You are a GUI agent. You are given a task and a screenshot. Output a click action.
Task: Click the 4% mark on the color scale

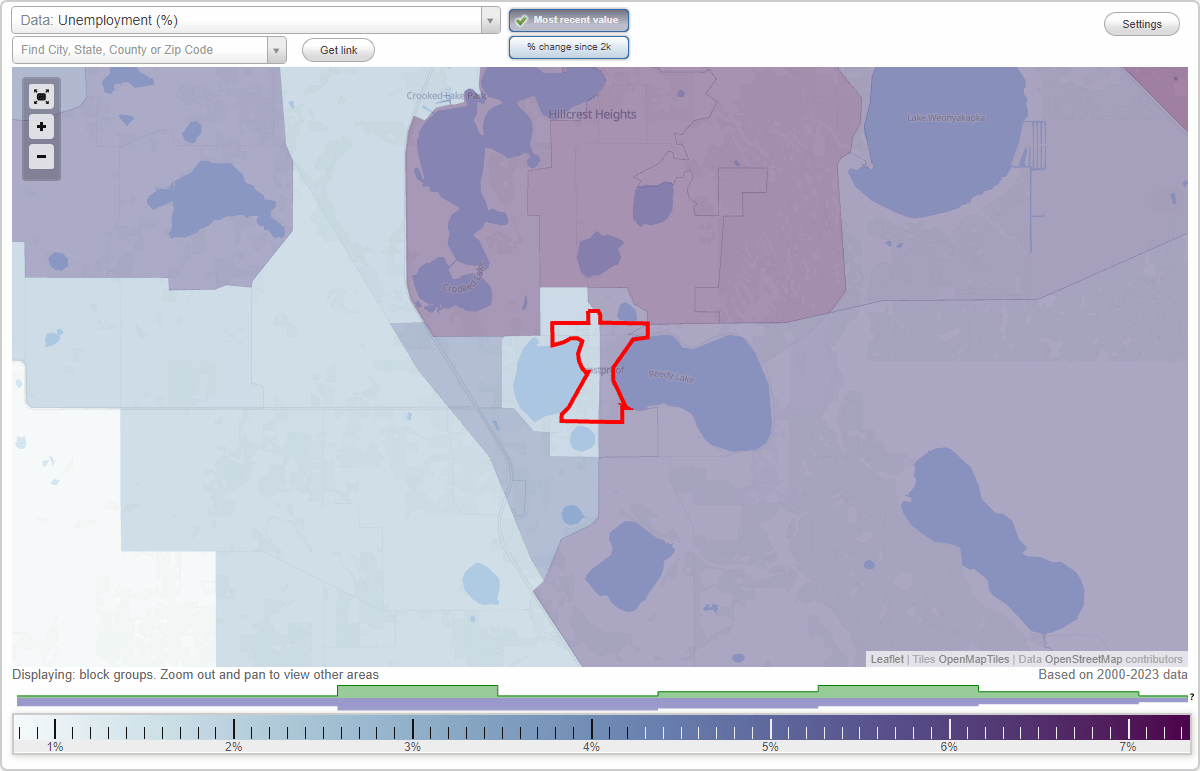(x=592, y=729)
